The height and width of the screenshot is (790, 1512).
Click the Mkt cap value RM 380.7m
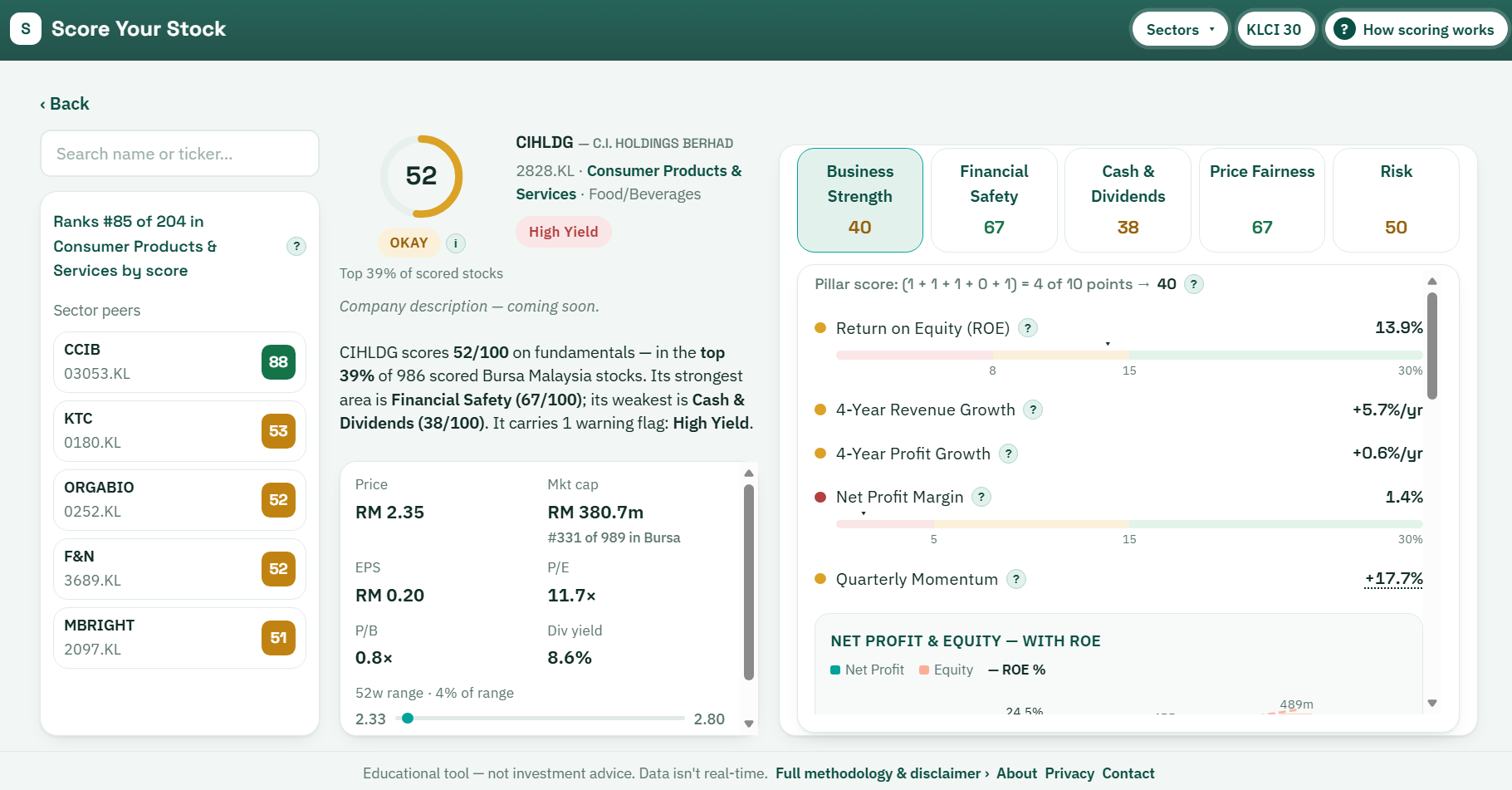pyautogui.click(x=595, y=513)
